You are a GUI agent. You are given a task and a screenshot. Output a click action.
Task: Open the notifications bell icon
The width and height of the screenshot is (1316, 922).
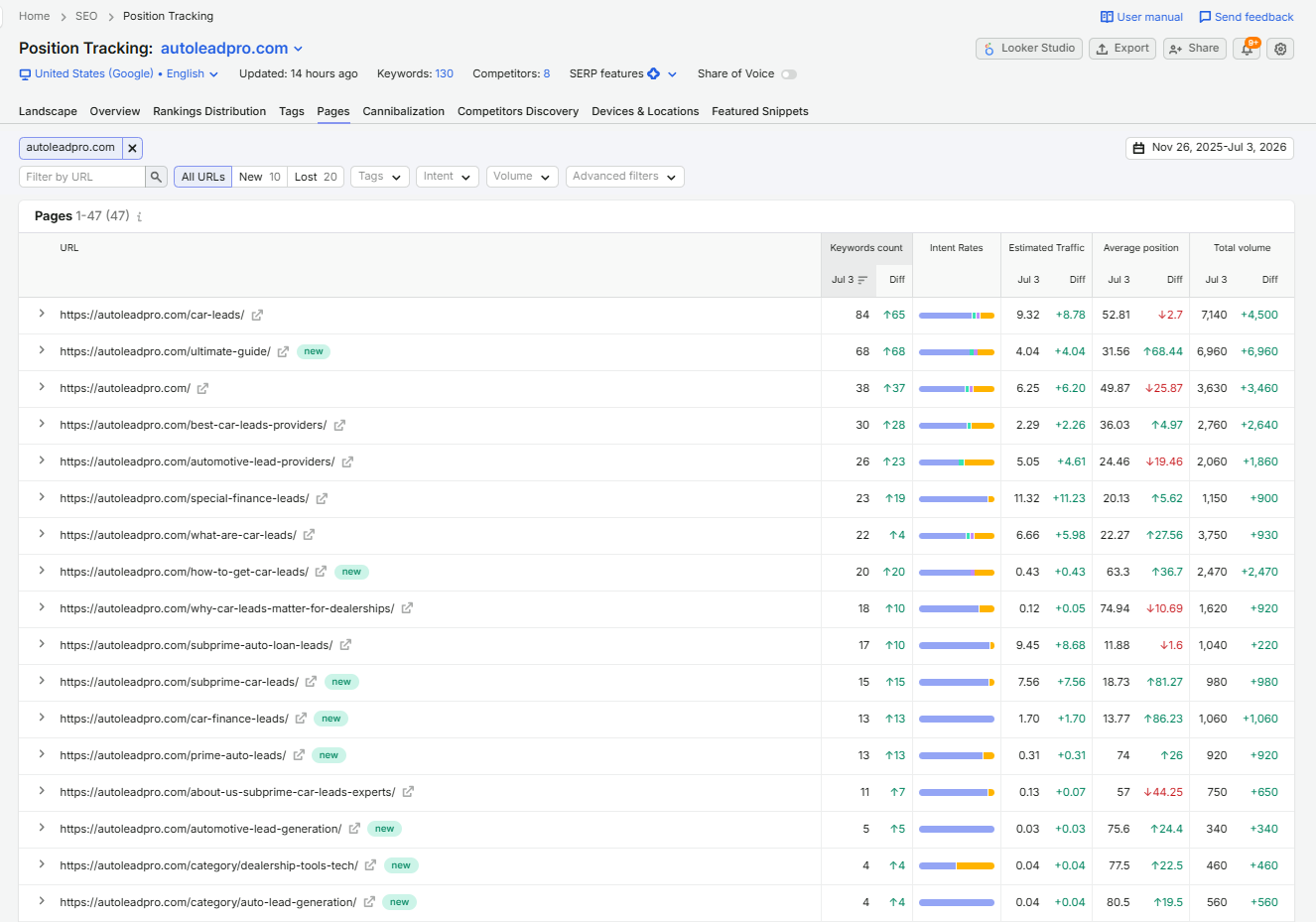(x=1247, y=49)
